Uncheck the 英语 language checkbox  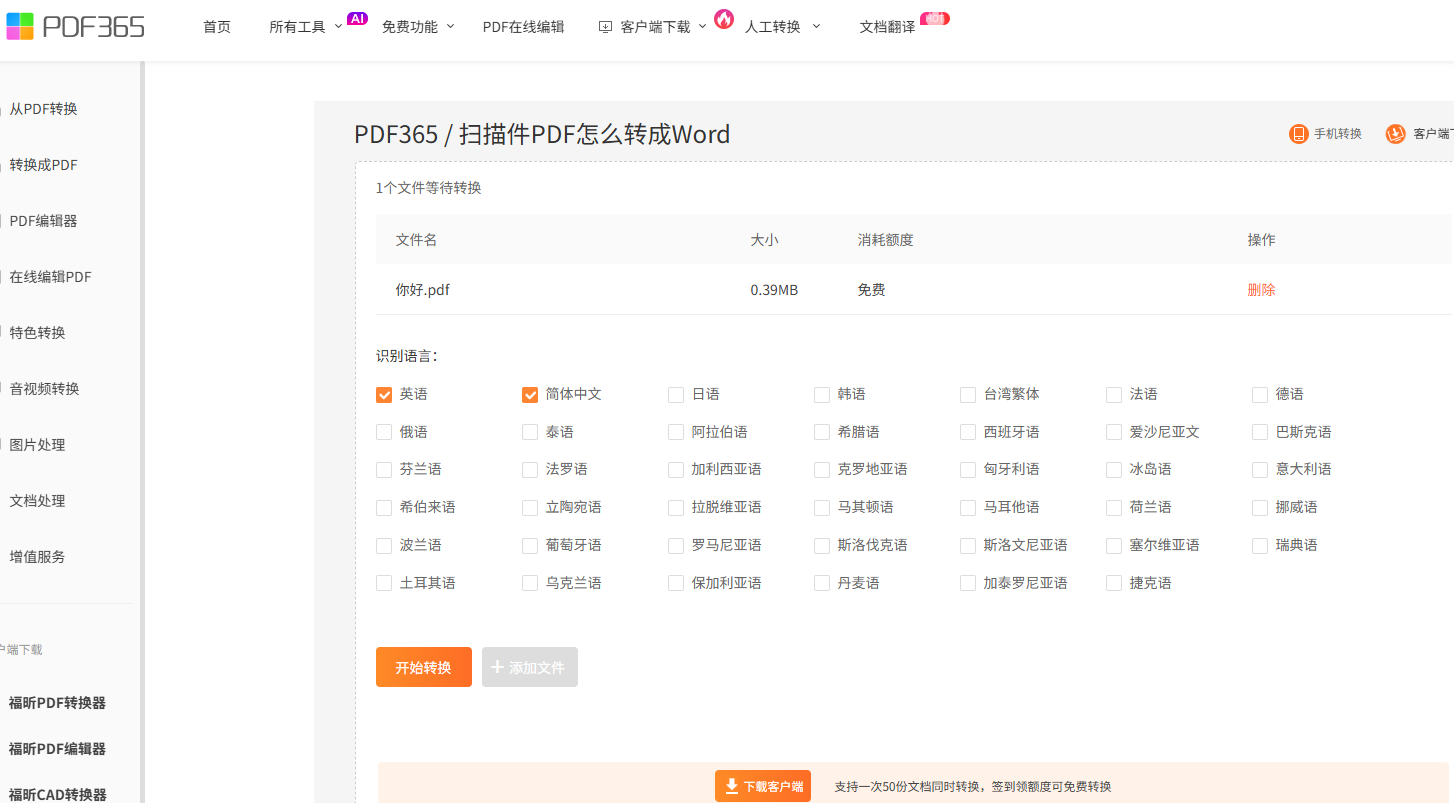pyautogui.click(x=384, y=395)
